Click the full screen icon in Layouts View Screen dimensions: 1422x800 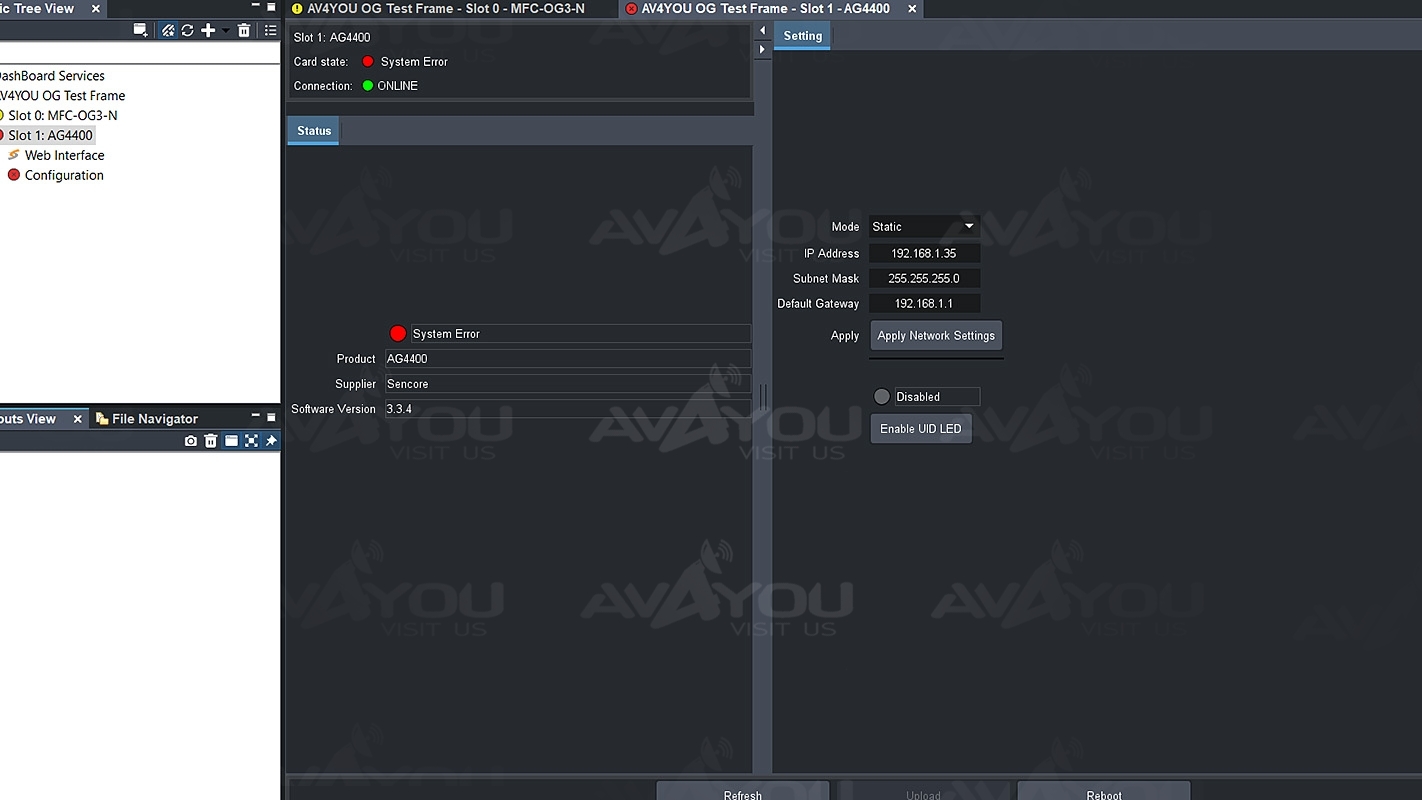pyautogui.click(x=251, y=441)
